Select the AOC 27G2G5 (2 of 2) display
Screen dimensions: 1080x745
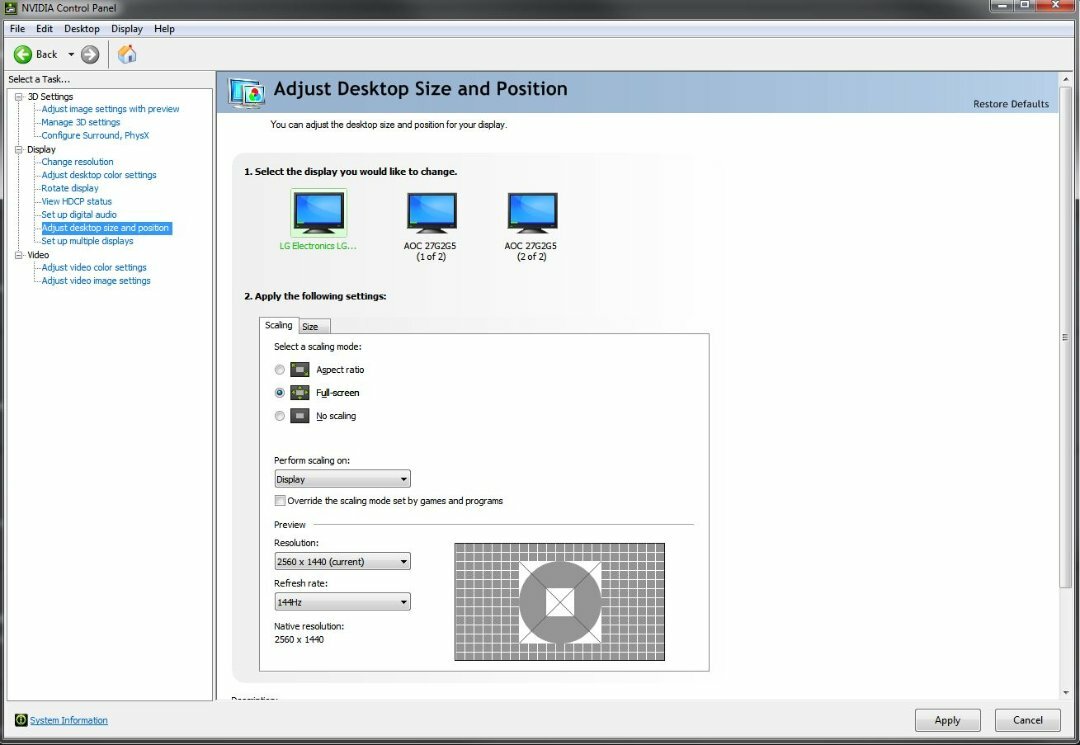531,211
